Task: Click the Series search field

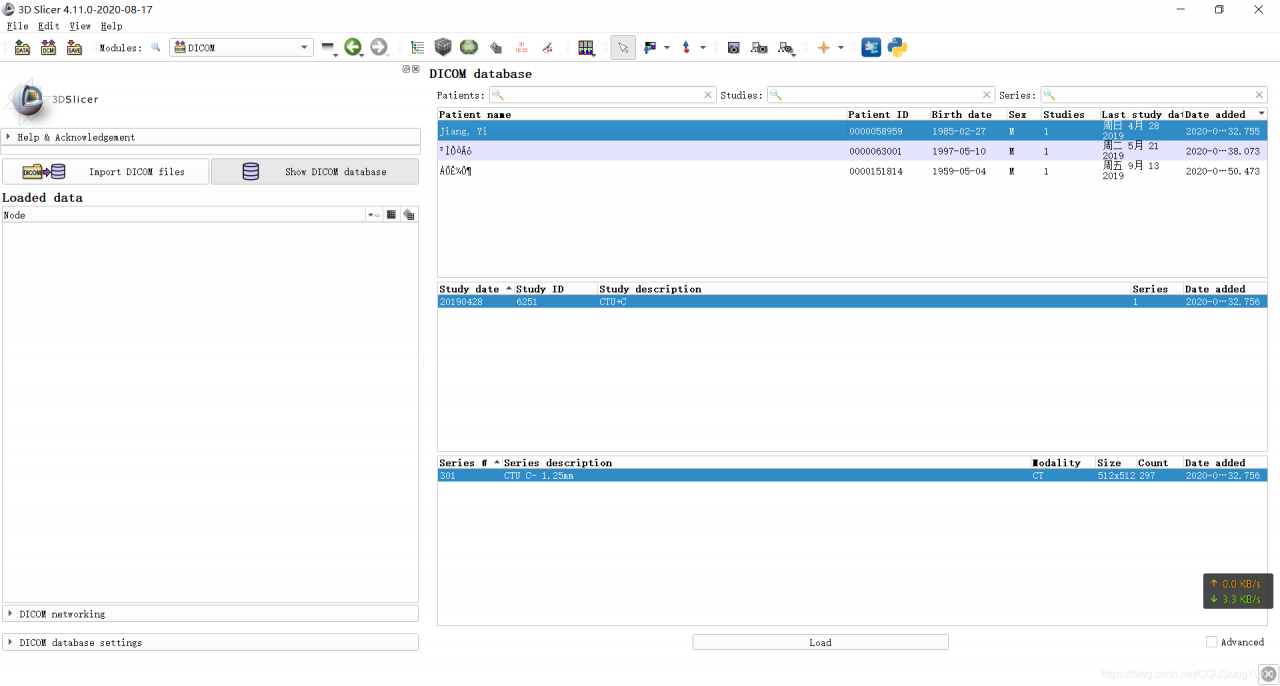Action: click(x=1154, y=95)
